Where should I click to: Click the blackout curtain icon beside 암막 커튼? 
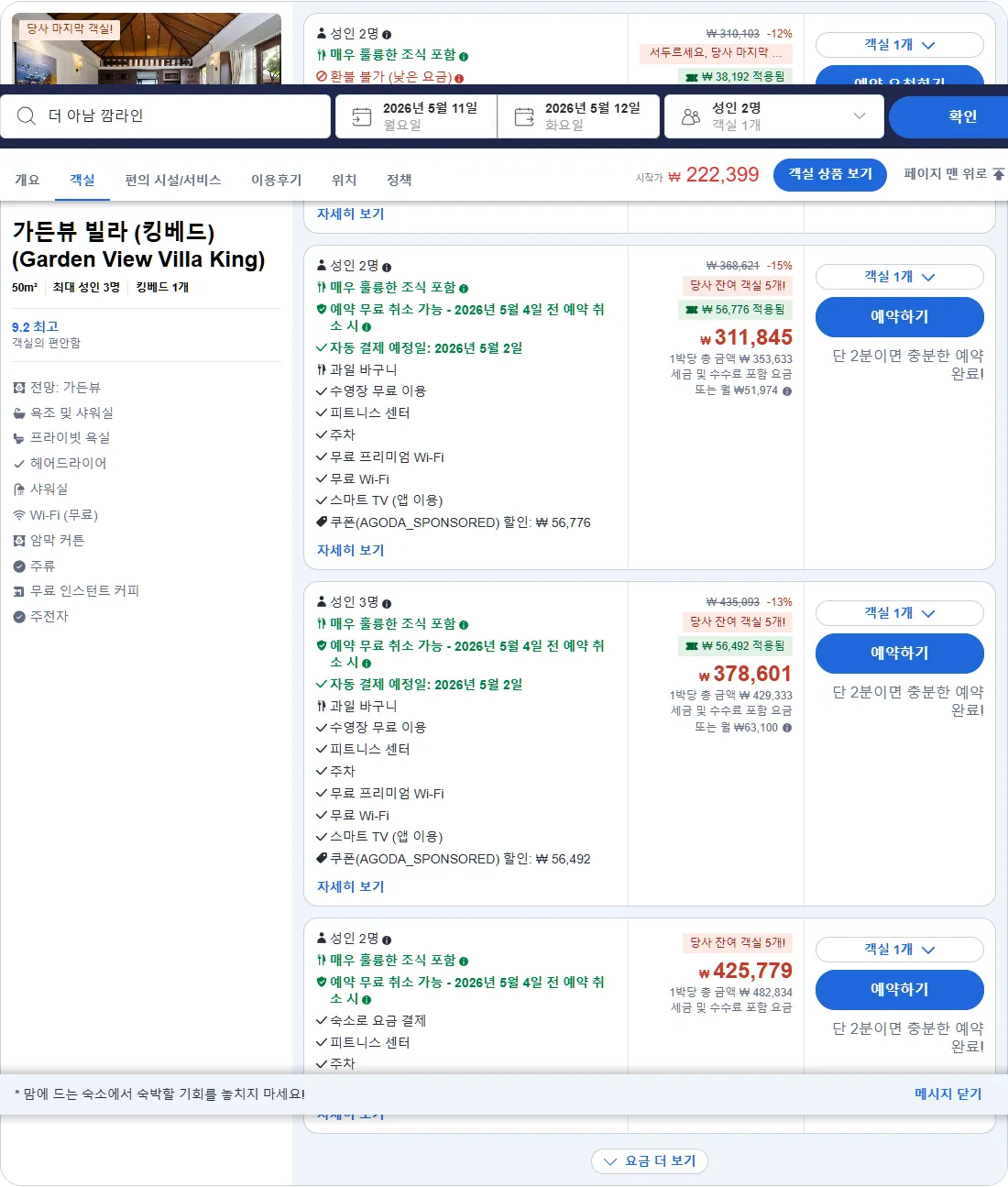coord(19,541)
